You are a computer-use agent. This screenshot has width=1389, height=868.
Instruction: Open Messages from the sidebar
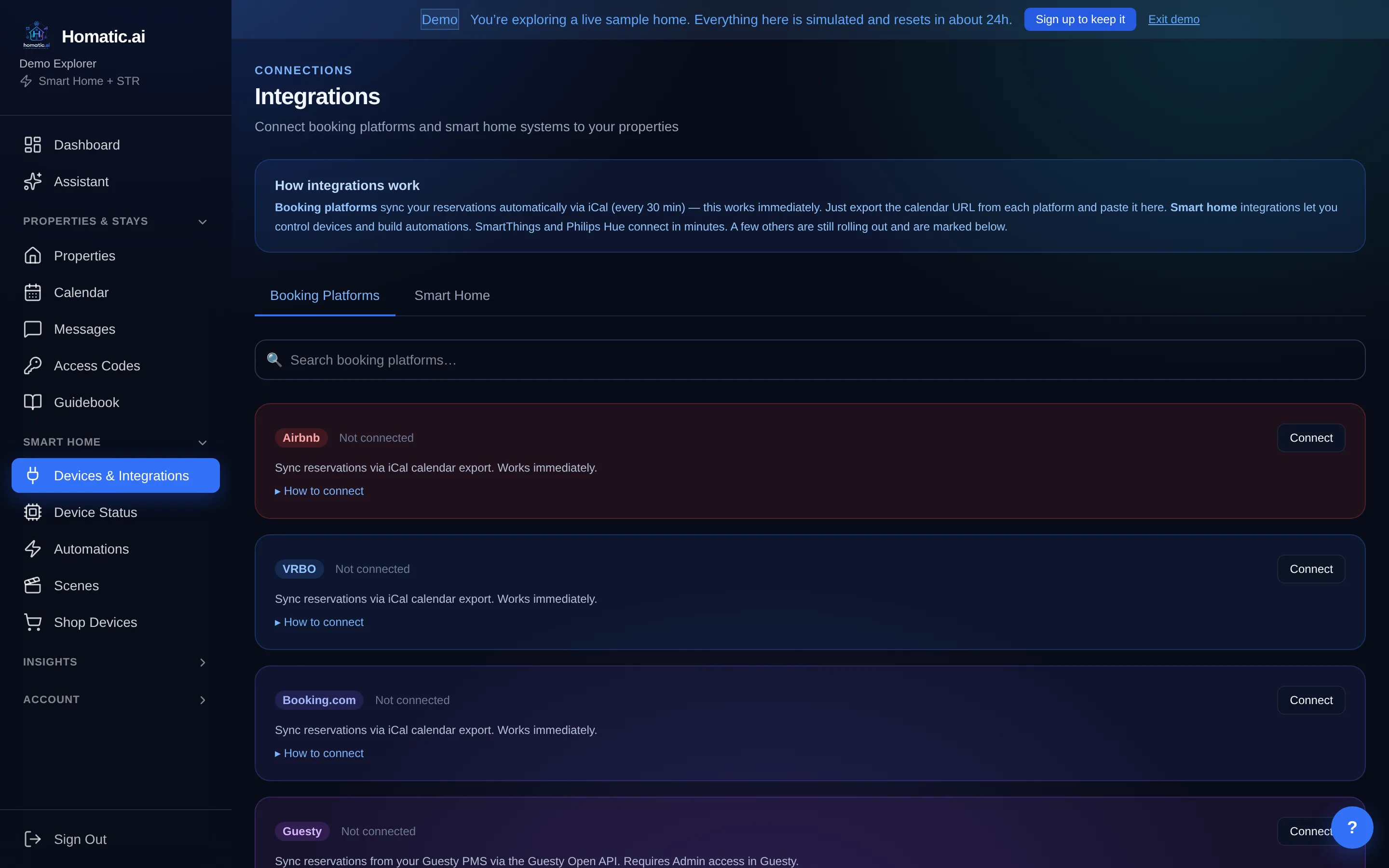click(115, 329)
